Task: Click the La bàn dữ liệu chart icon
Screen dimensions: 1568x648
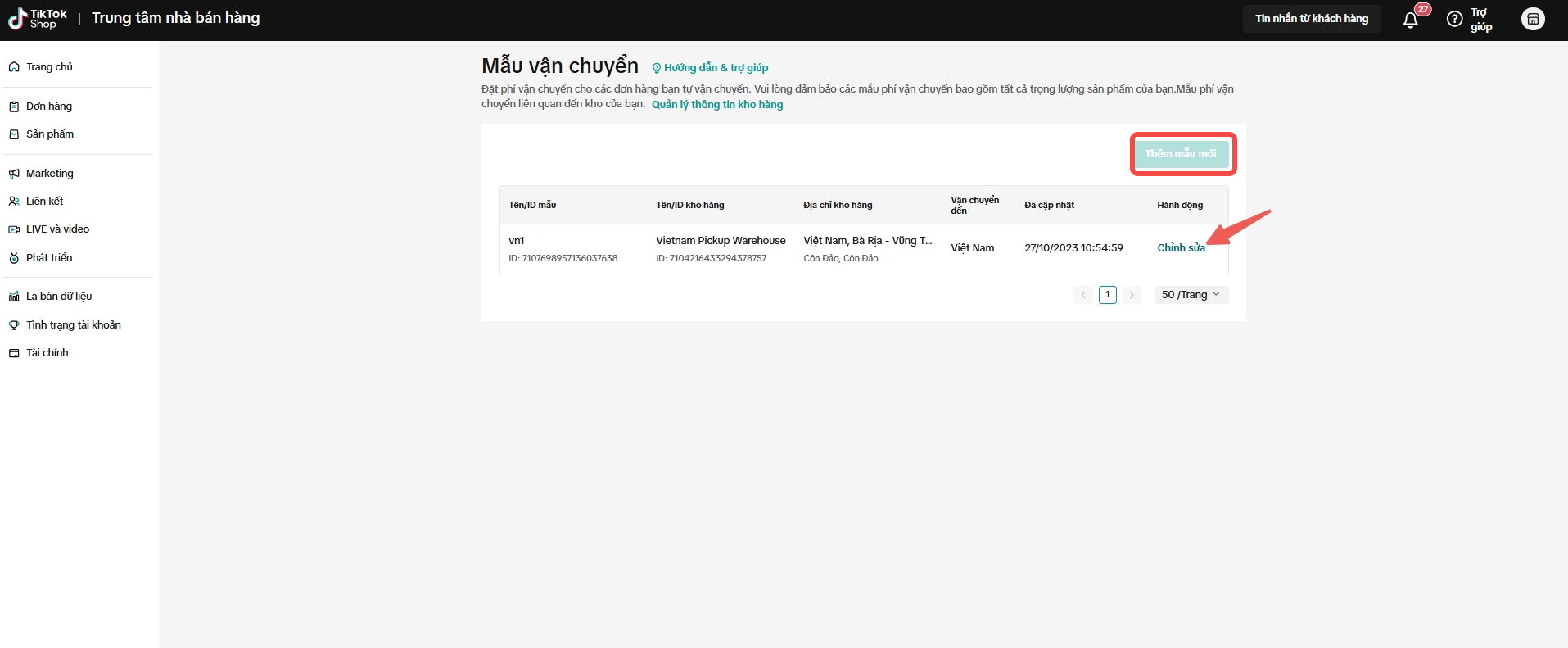Action: click(14, 297)
